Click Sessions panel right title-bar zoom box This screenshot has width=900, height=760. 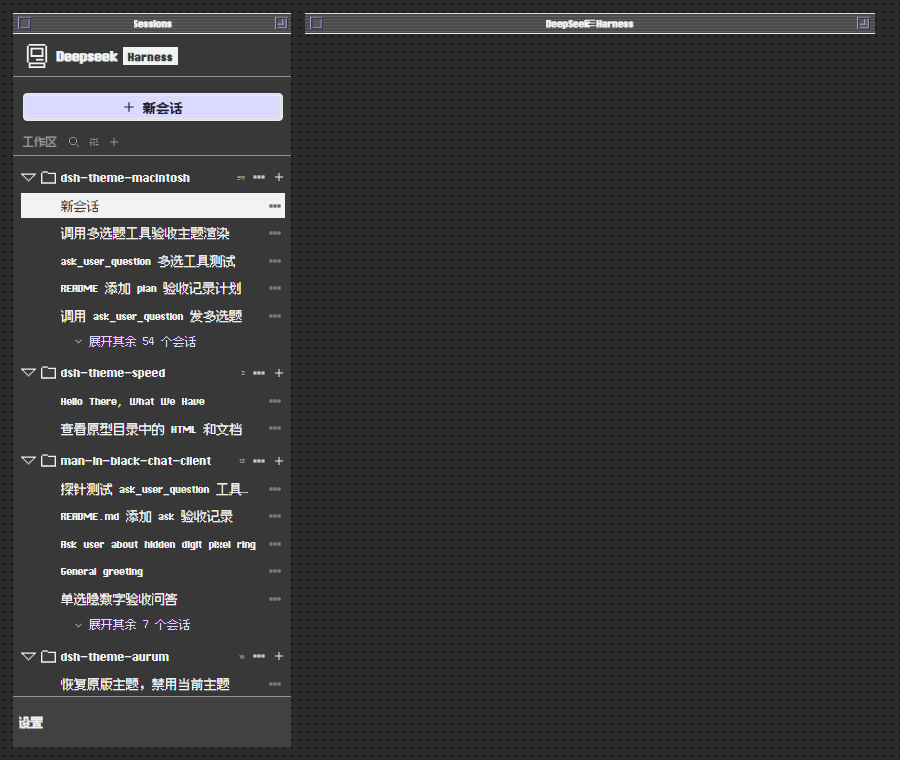[281, 24]
